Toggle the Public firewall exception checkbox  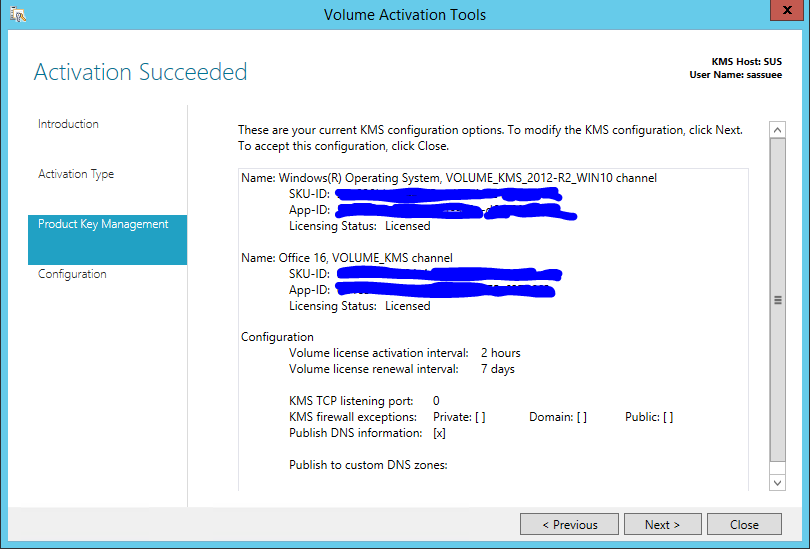click(x=668, y=417)
